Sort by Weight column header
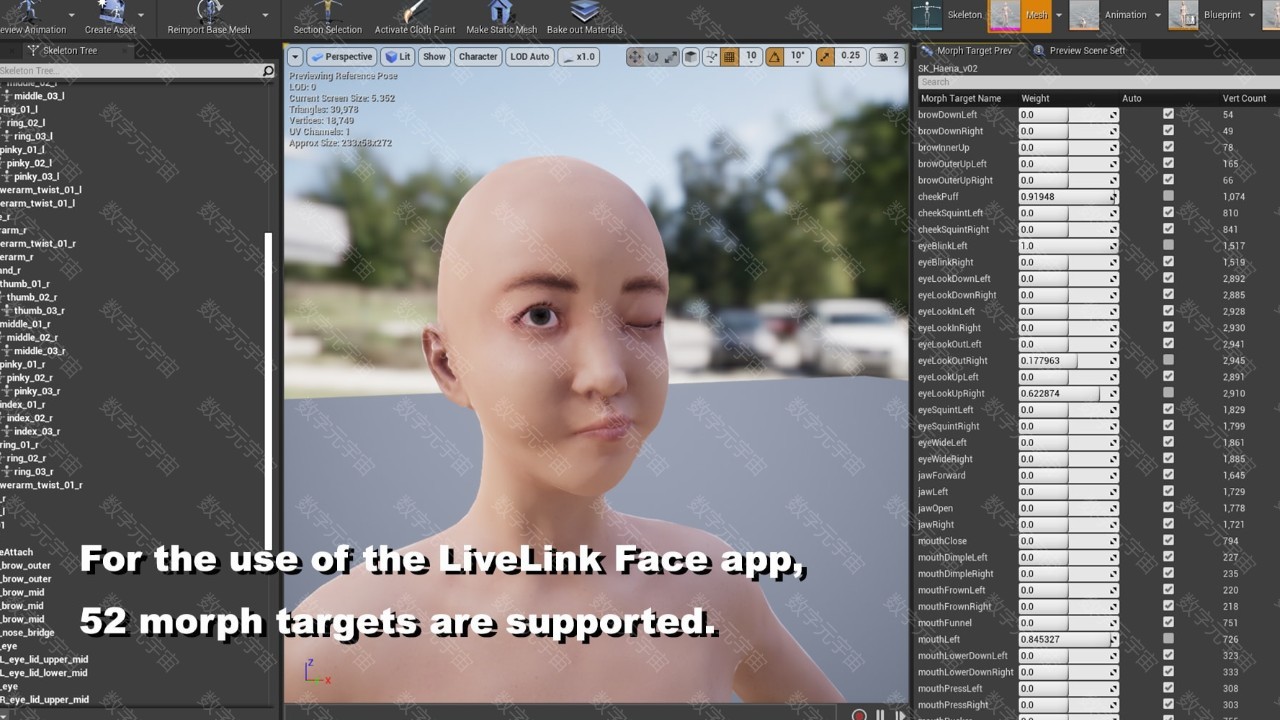 click(1035, 98)
